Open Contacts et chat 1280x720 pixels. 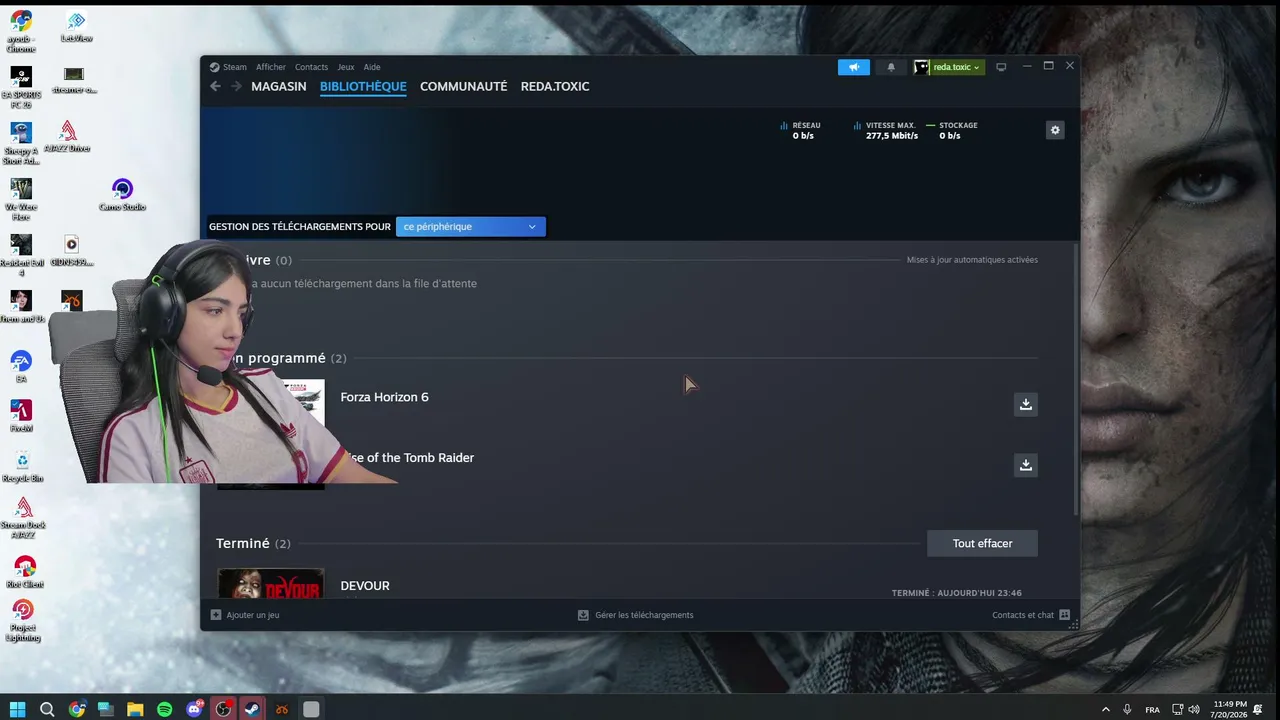(1023, 615)
